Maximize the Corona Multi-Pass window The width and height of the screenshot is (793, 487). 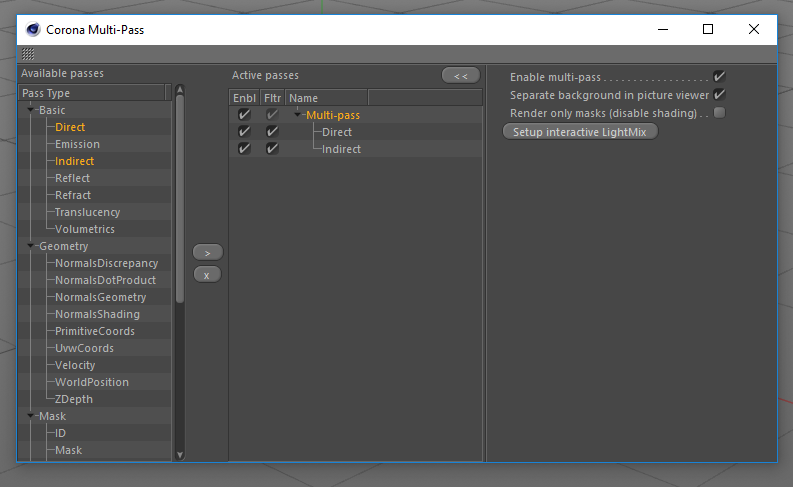[x=708, y=30]
